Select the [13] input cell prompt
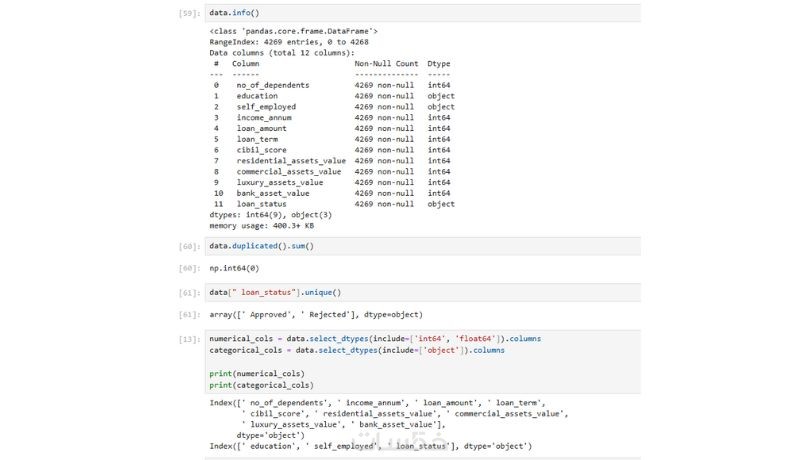 tap(187, 339)
